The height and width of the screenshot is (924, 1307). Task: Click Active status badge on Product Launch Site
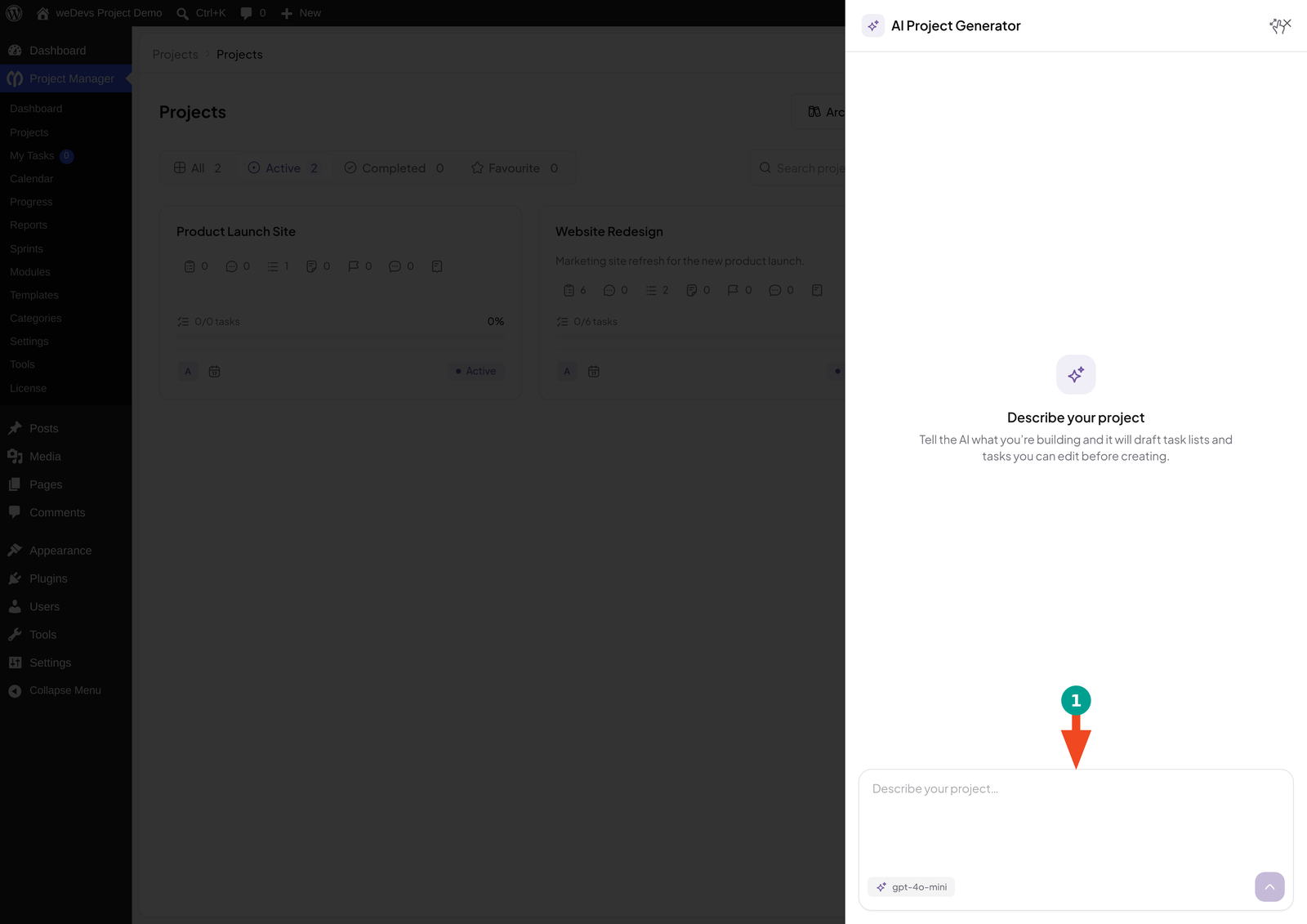click(475, 371)
